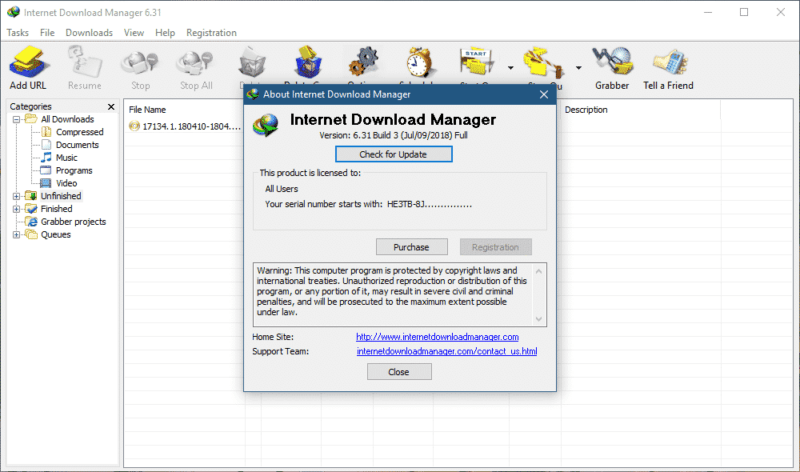The height and width of the screenshot is (472, 800).
Task: Open Options via the gears icon
Action: click(x=363, y=62)
